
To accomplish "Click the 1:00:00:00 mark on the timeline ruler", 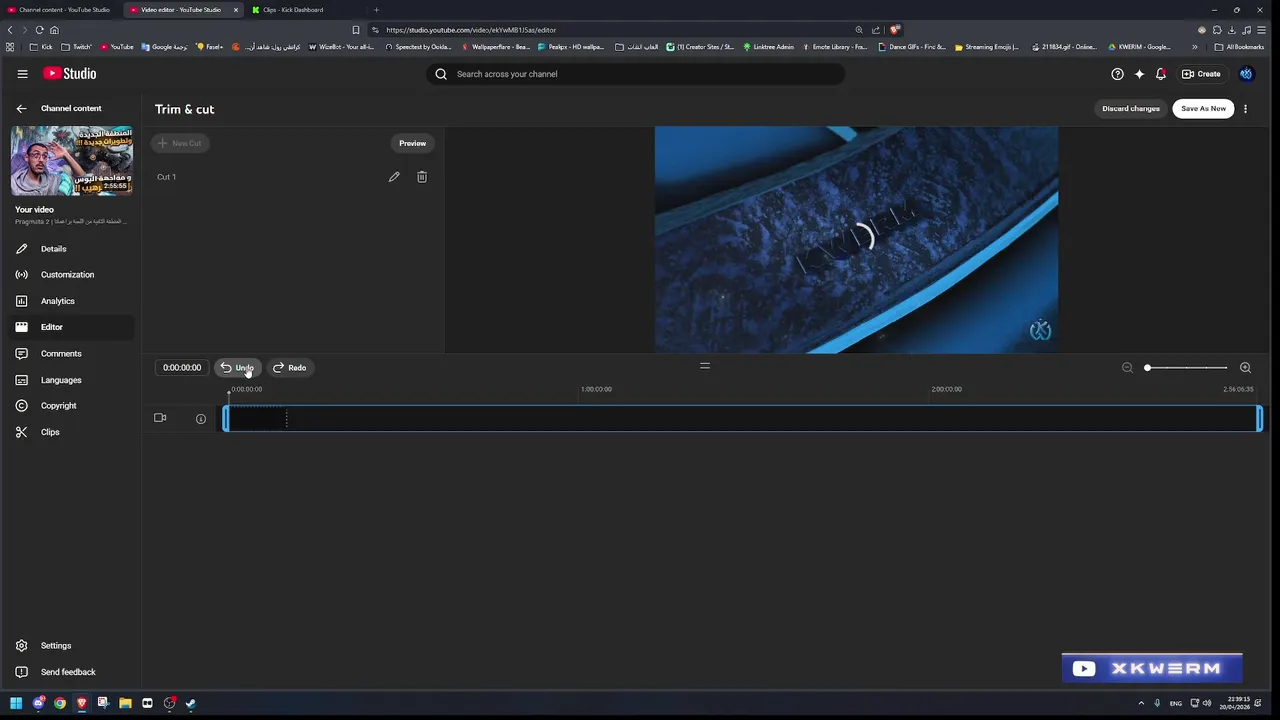I will click(596, 389).
